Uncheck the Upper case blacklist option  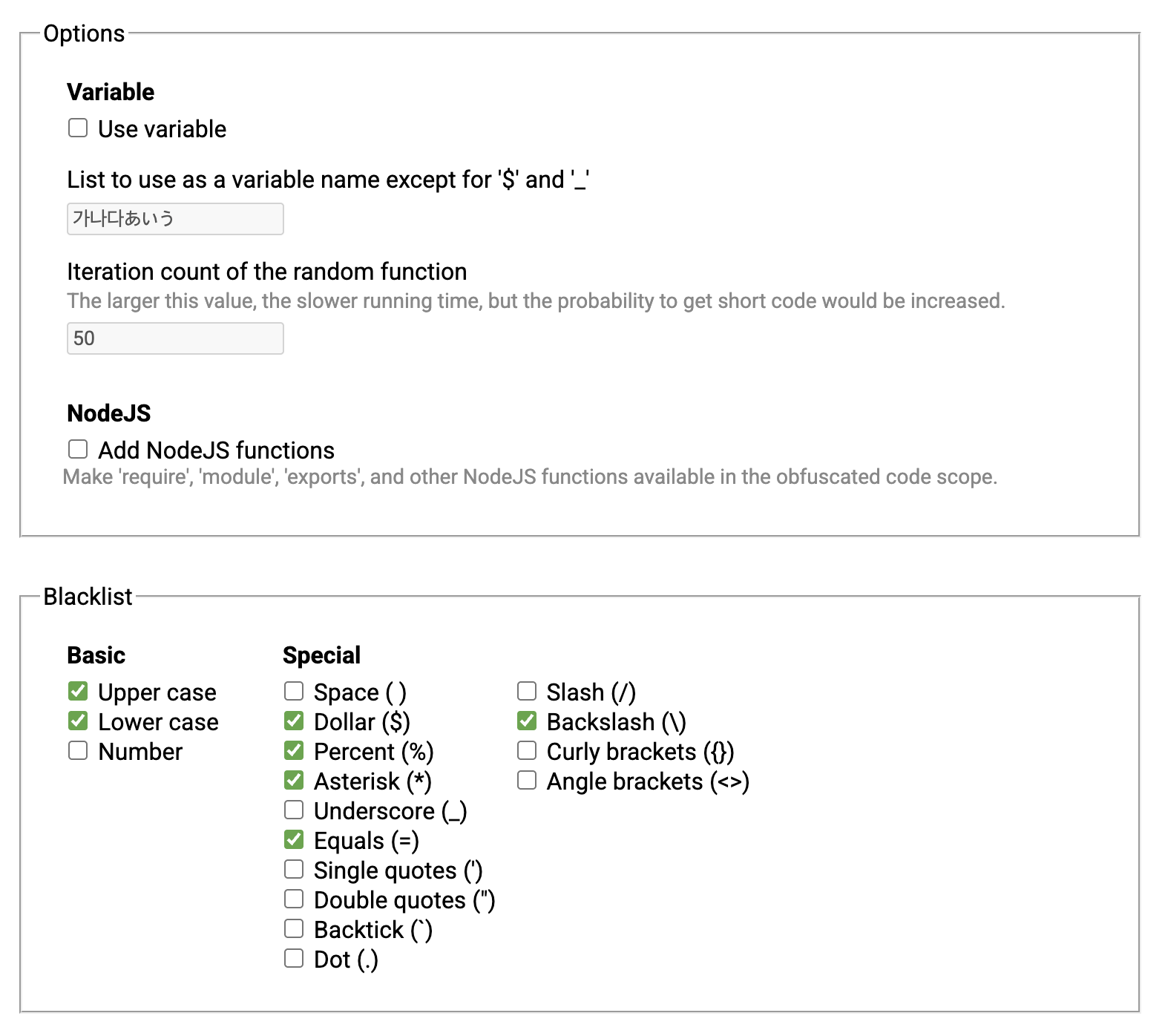pyautogui.click(x=78, y=691)
